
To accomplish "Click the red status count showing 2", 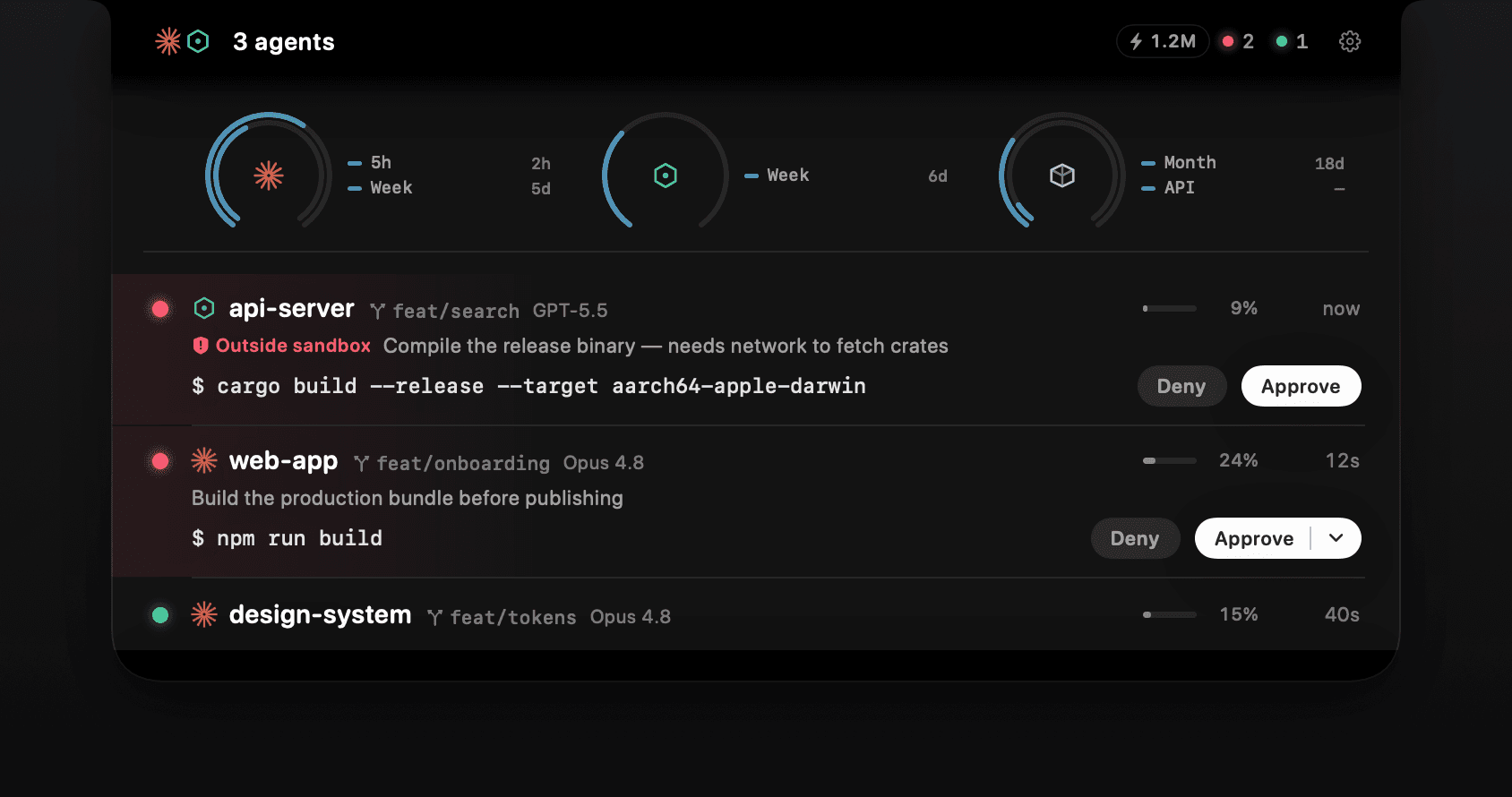I will pos(1238,41).
